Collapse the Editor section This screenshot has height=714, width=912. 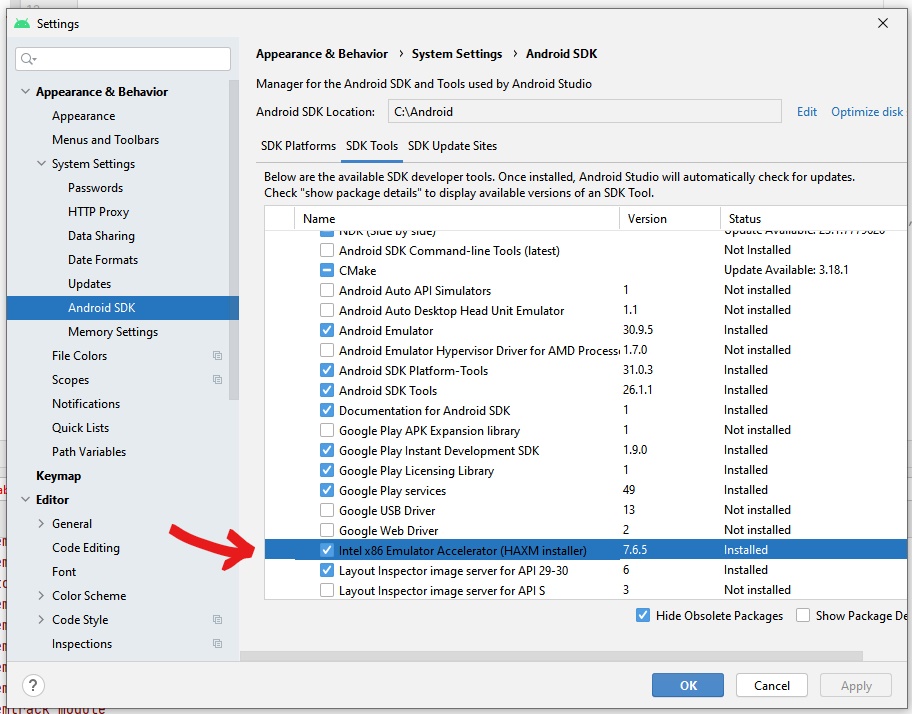[25, 499]
